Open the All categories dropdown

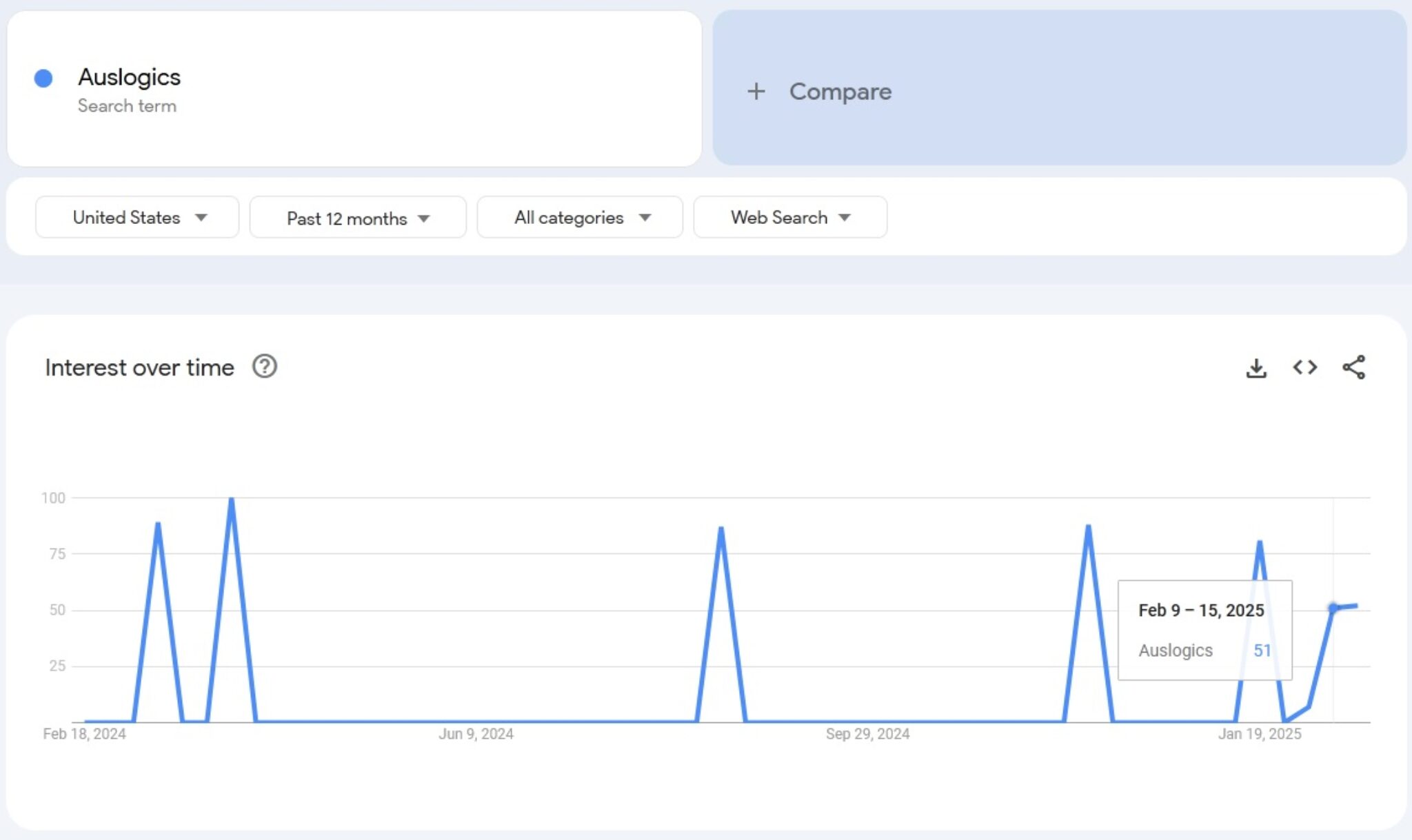coord(580,218)
